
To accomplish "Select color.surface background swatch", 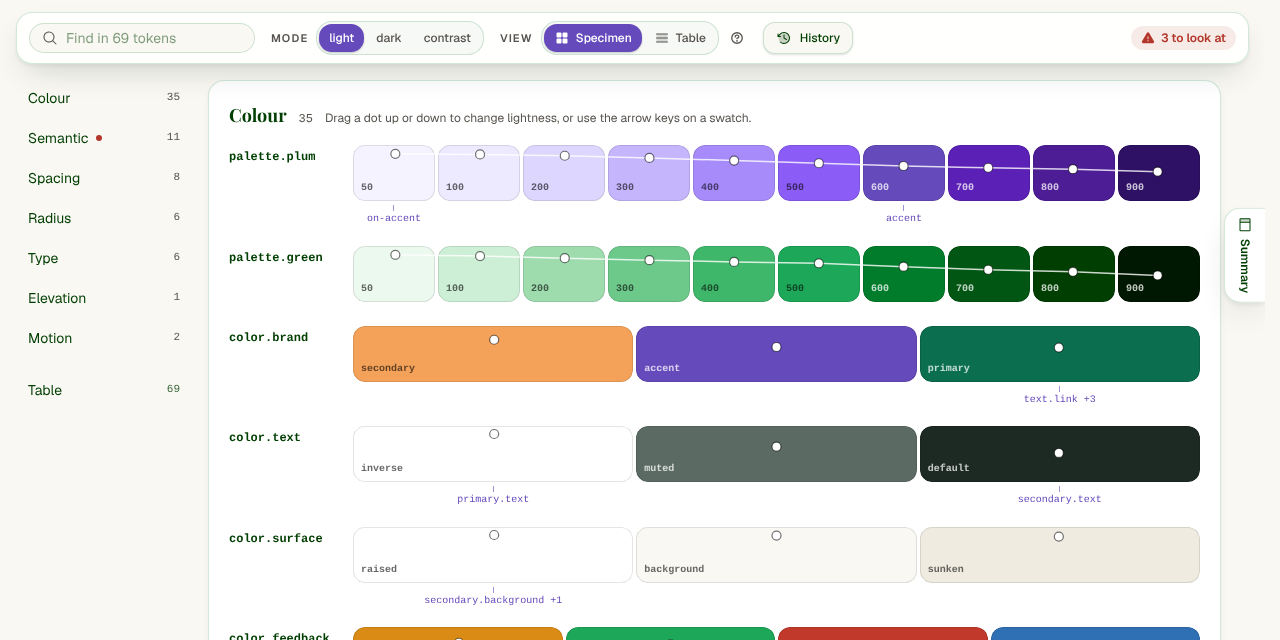I will 776,555.
